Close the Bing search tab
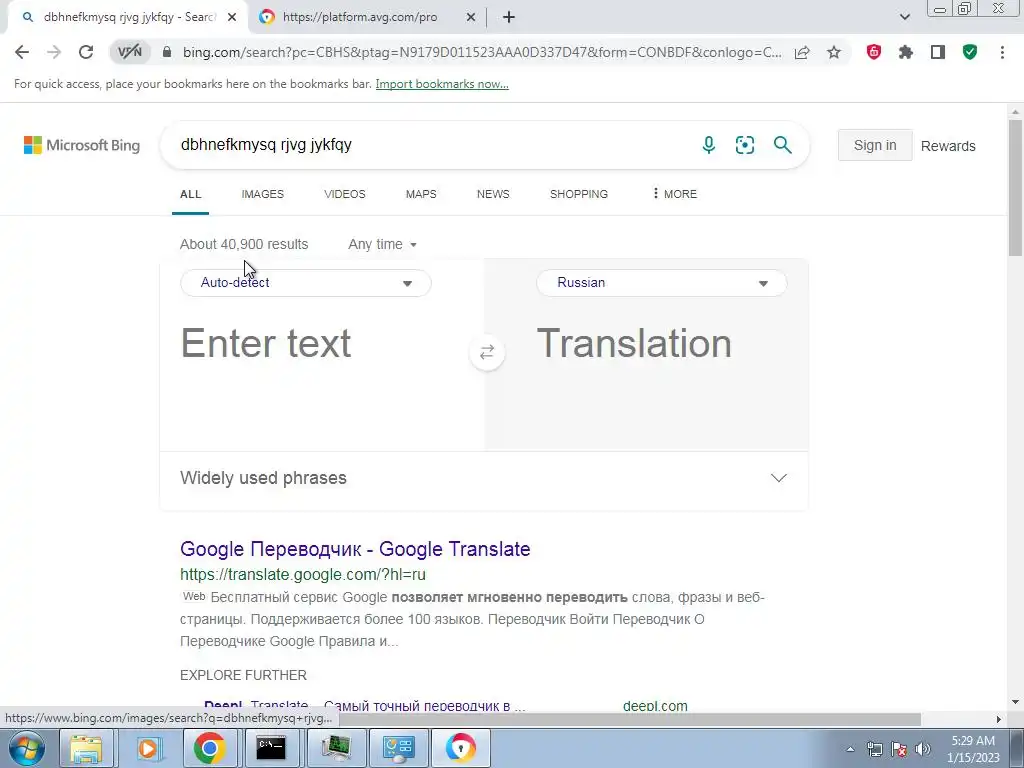The height and width of the screenshot is (768, 1024). [x=232, y=18]
